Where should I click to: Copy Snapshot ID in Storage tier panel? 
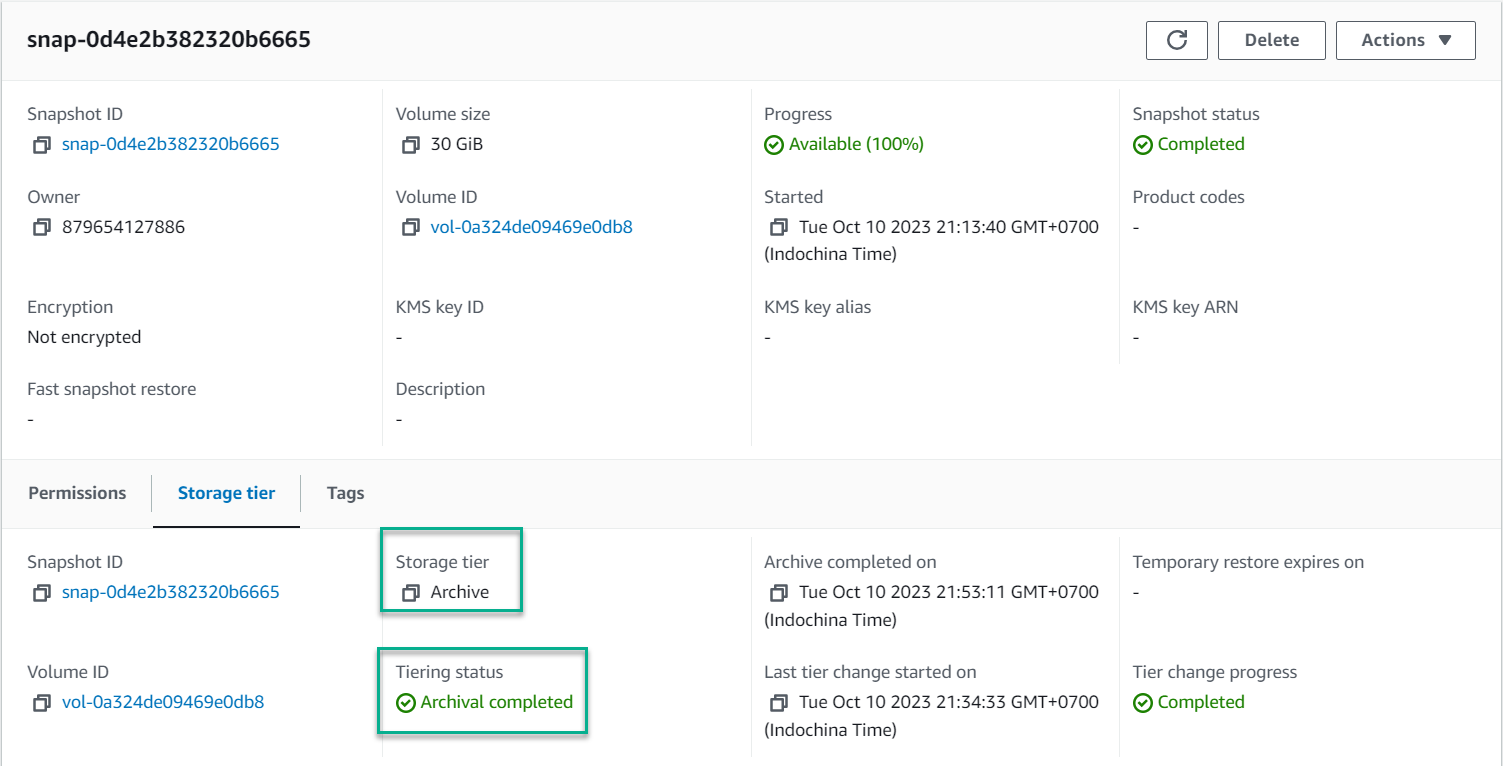click(x=41, y=593)
